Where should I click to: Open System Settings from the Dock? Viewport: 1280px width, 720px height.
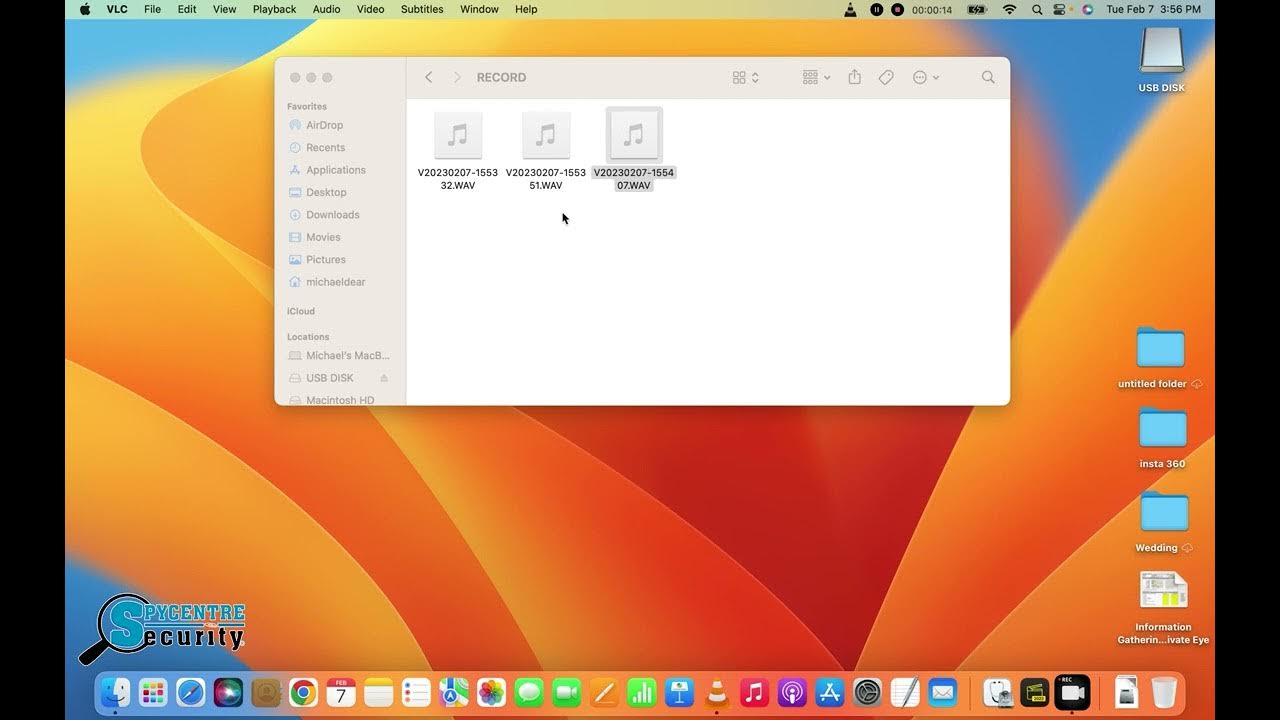(867, 692)
